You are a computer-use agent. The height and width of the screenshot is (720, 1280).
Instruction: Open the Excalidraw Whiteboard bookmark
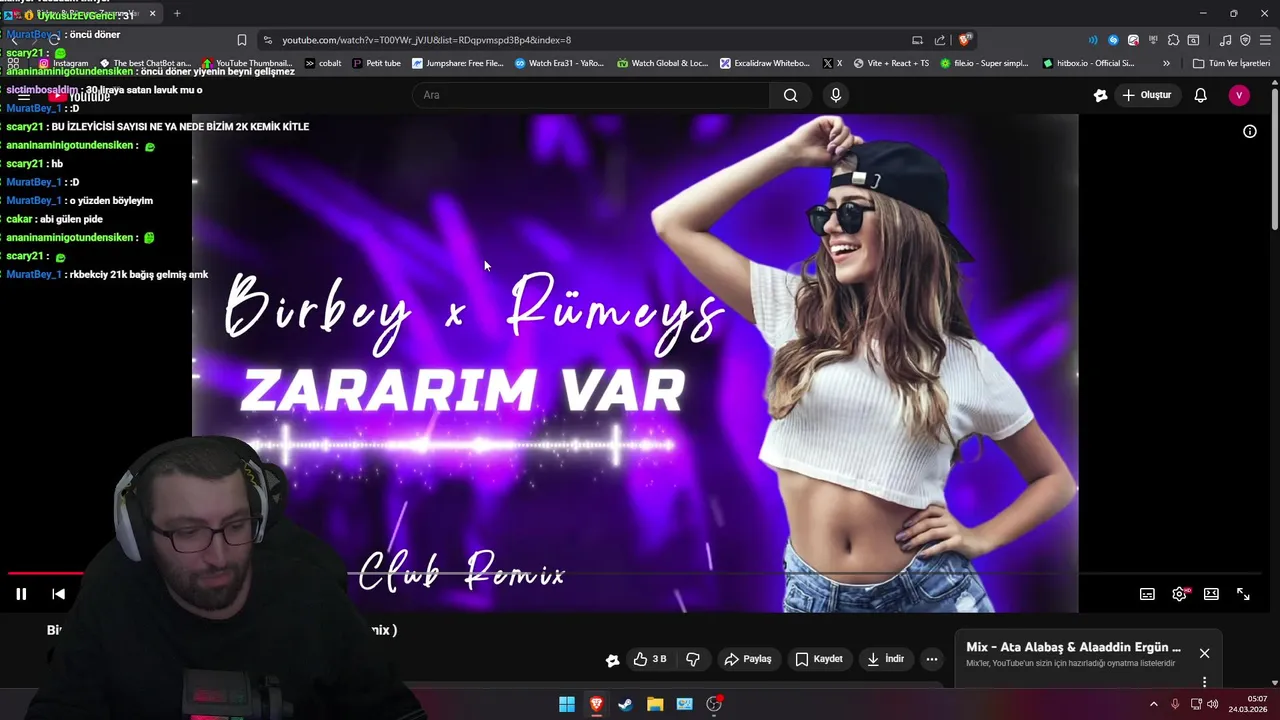[765, 63]
